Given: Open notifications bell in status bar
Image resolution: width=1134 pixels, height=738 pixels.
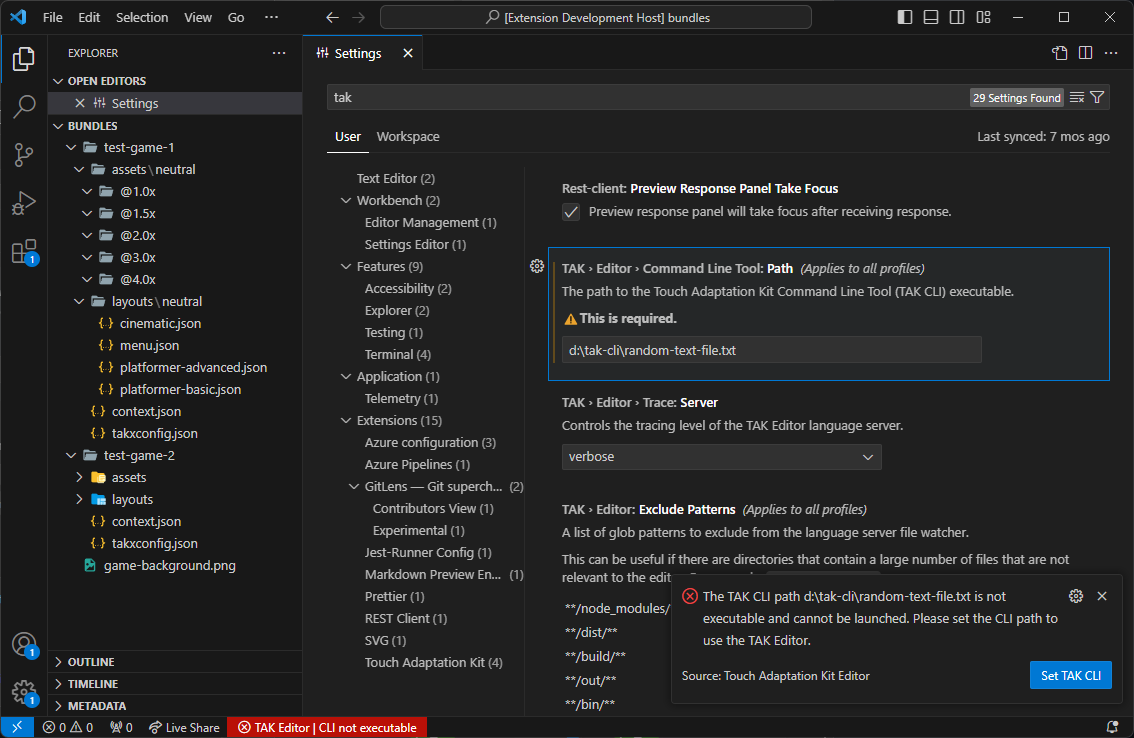Looking at the screenshot, I should 1112,727.
